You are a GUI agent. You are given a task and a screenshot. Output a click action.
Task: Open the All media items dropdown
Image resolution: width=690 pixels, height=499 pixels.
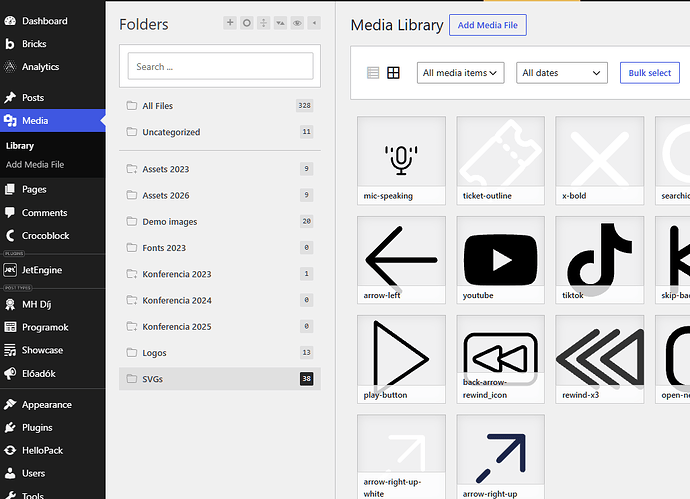(x=460, y=73)
